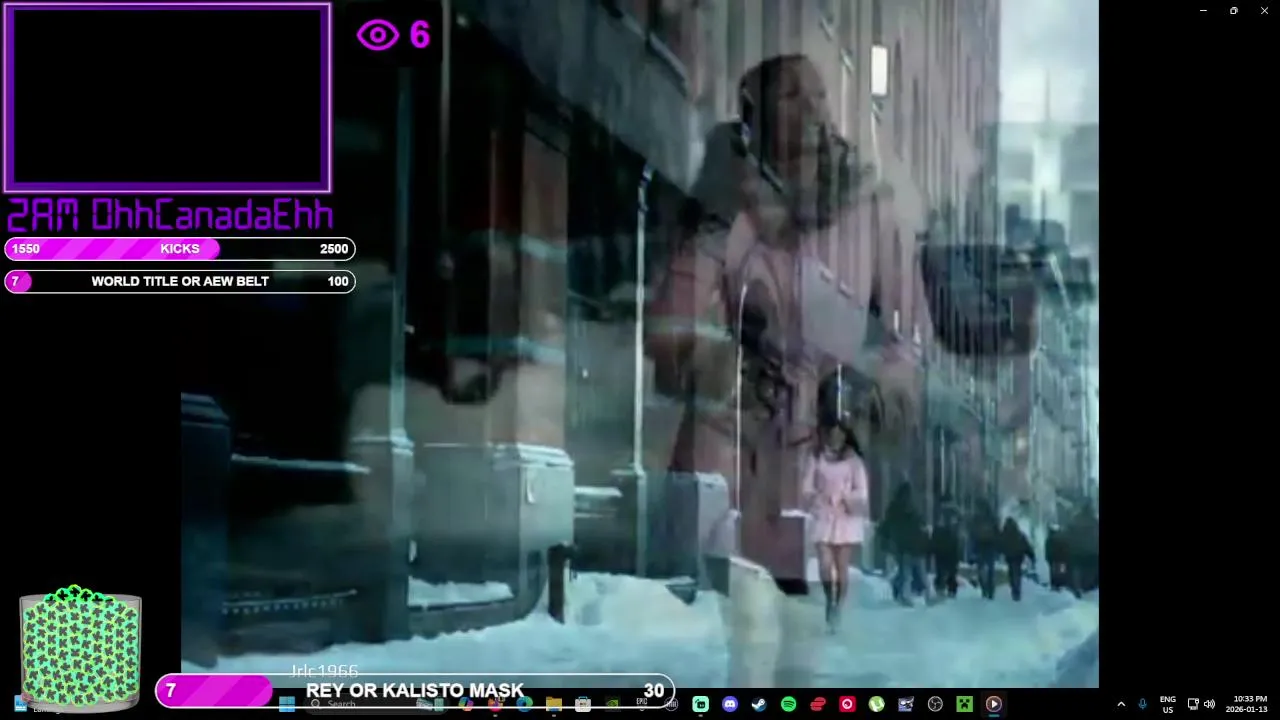The image size is (1280, 720).
Task: Open the red striped app icon beside Spotify
Action: (818, 704)
